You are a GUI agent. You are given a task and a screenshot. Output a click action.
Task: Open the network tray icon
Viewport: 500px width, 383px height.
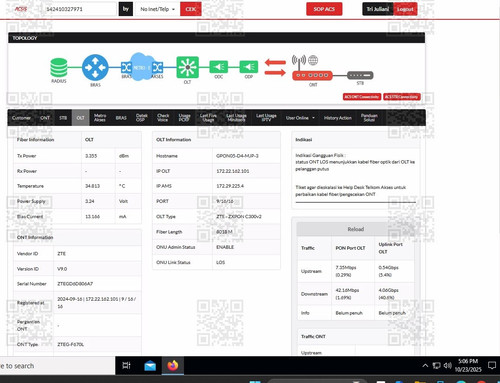[x=436, y=366]
